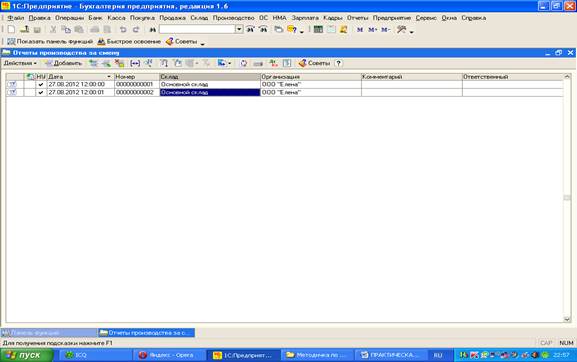Image resolution: width=577 pixels, height=362 pixels.
Task: Click the Организация column header
Action: [311, 77]
